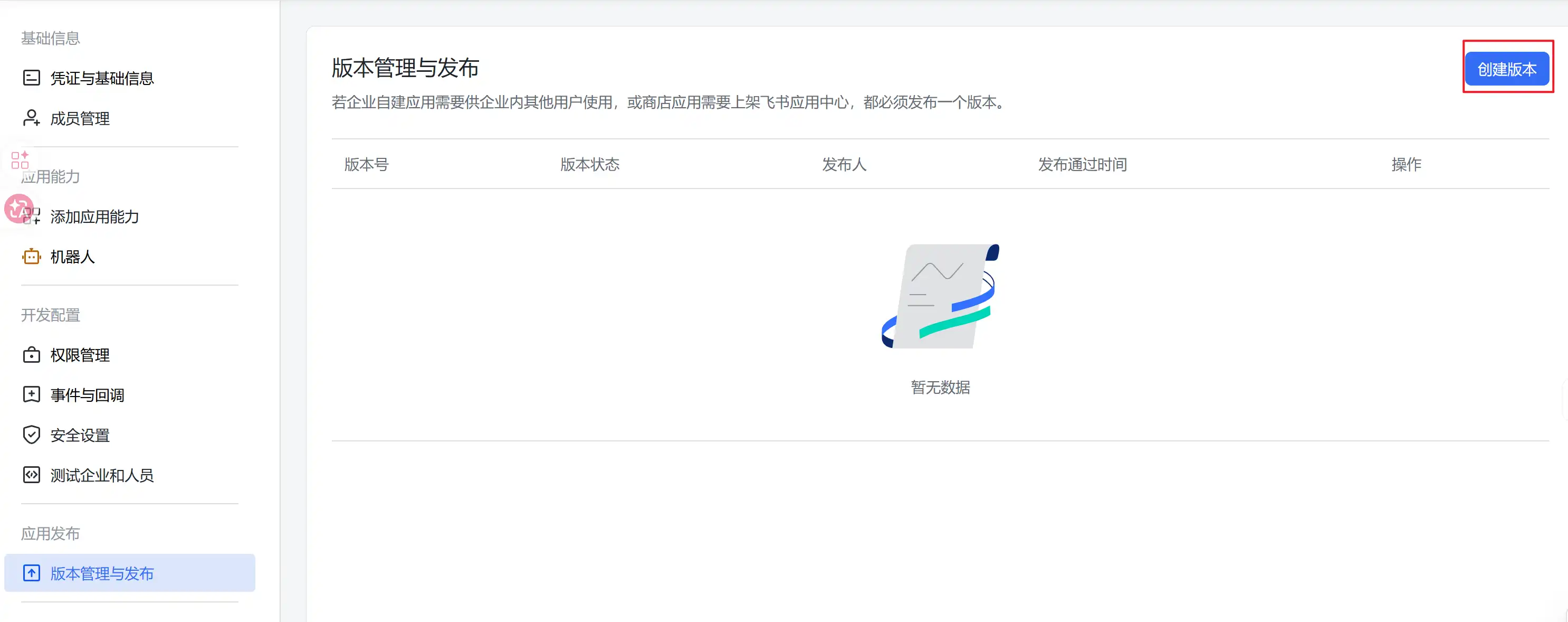Click the 操作 column header

click(x=1406, y=164)
